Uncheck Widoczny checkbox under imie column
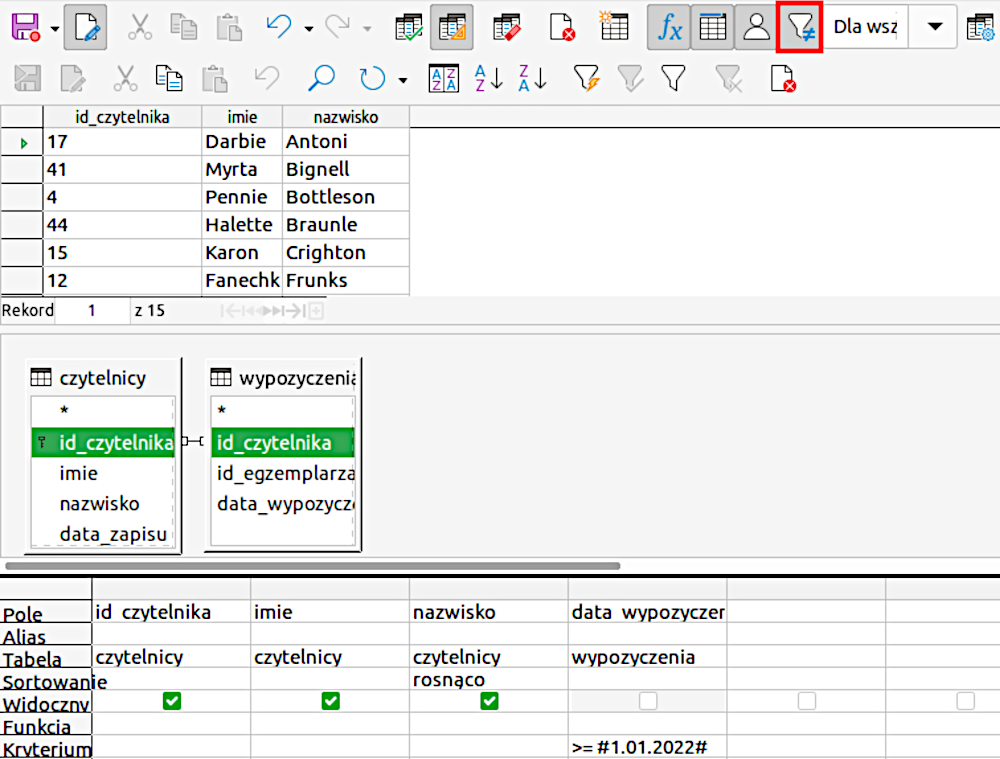Viewport: 1000px width, 759px height. (x=330, y=702)
